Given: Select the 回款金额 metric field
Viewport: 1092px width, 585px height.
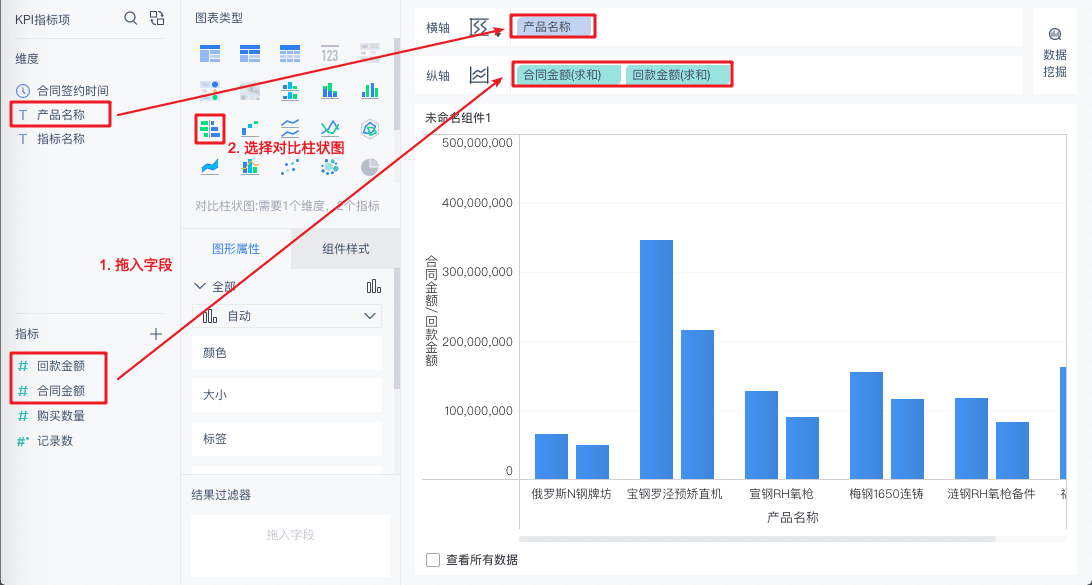Looking at the screenshot, I should click(x=61, y=366).
